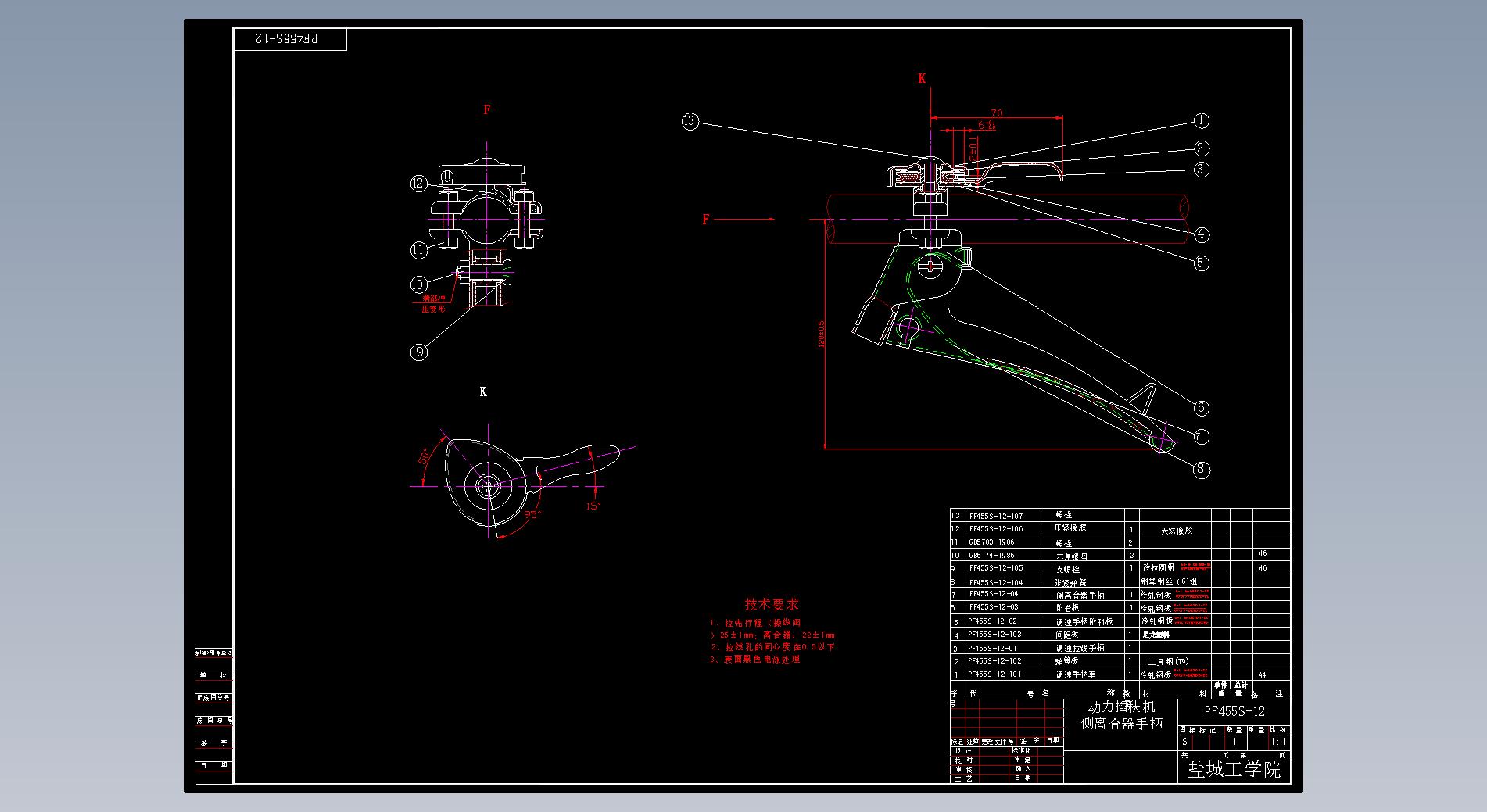The width and height of the screenshot is (1487, 812).
Task: Click the '压变形' red annotation near callout 10
Action: click(x=432, y=309)
